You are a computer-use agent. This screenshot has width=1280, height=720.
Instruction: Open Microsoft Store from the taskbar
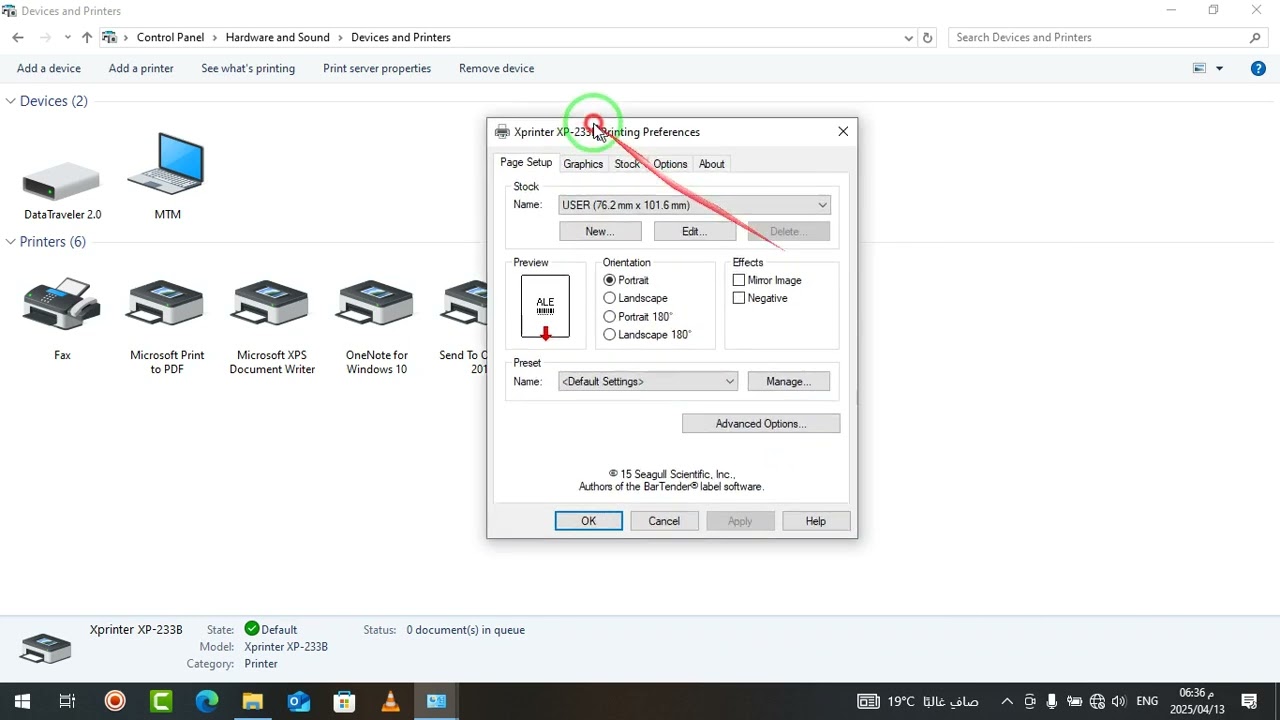tap(344, 701)
